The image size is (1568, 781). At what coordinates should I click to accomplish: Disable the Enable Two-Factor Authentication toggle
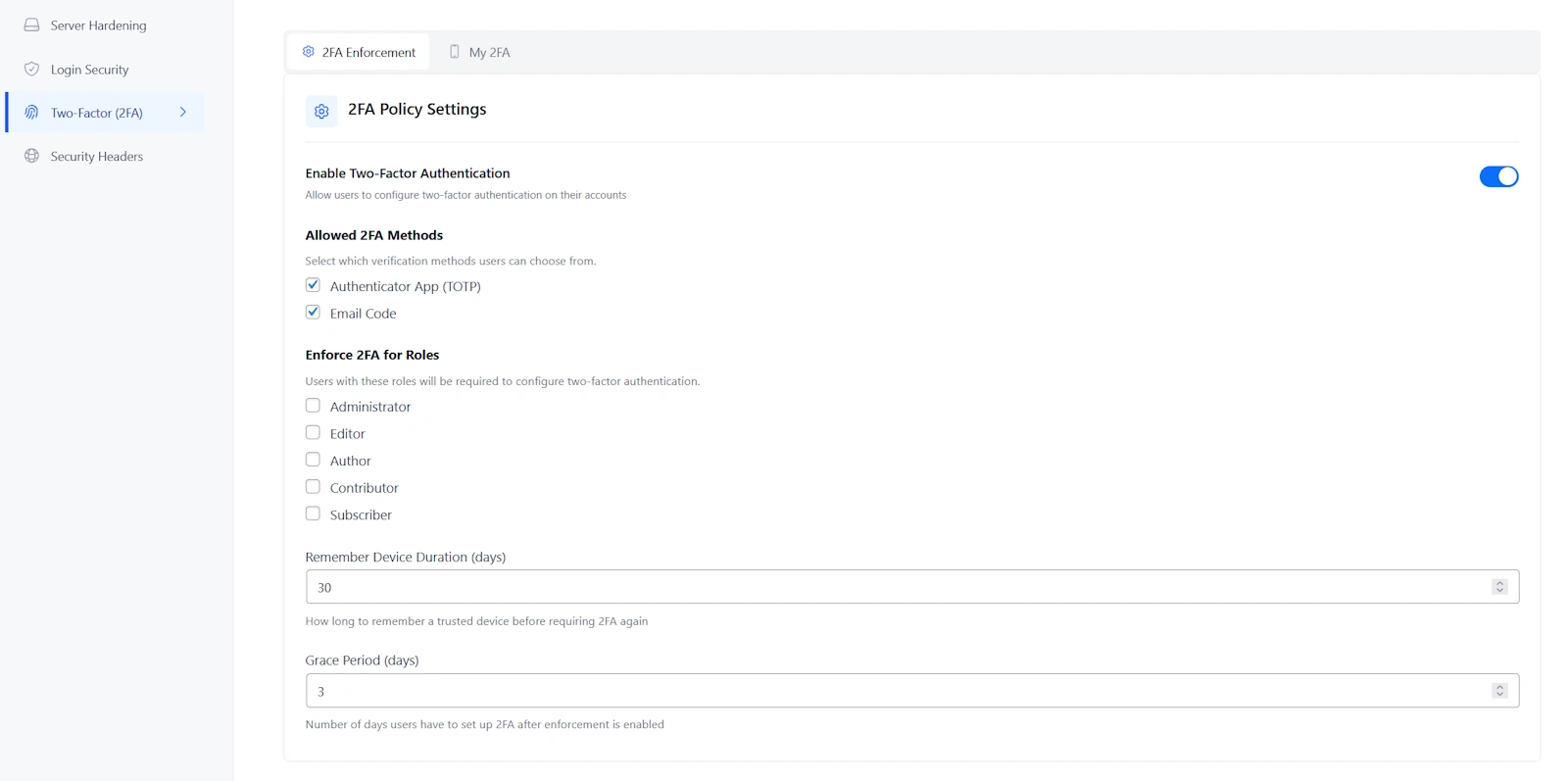coord(1497,176)
